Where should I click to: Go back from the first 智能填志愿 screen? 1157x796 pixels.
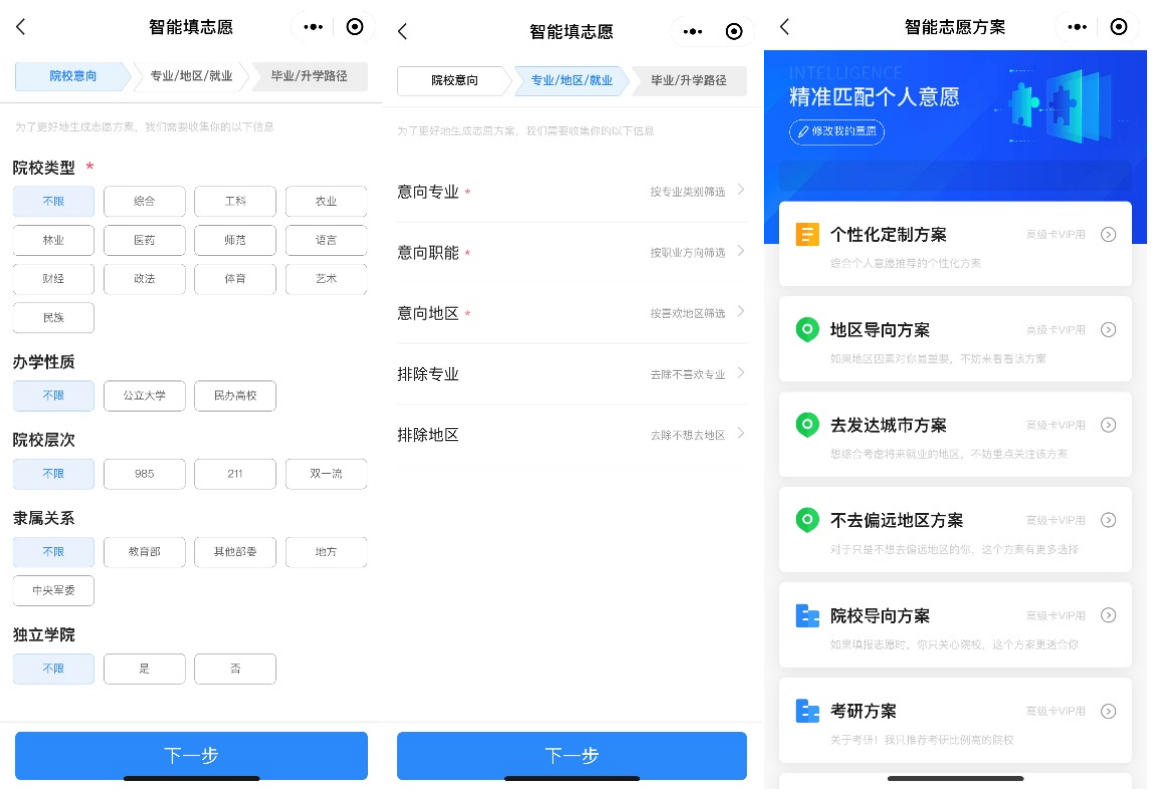tap(21, 27)
